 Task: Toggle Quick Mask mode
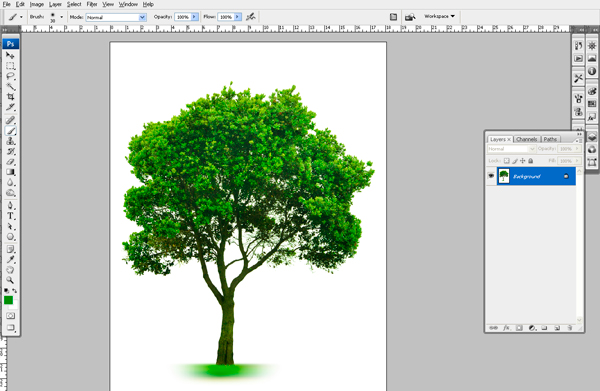[10, 316]
